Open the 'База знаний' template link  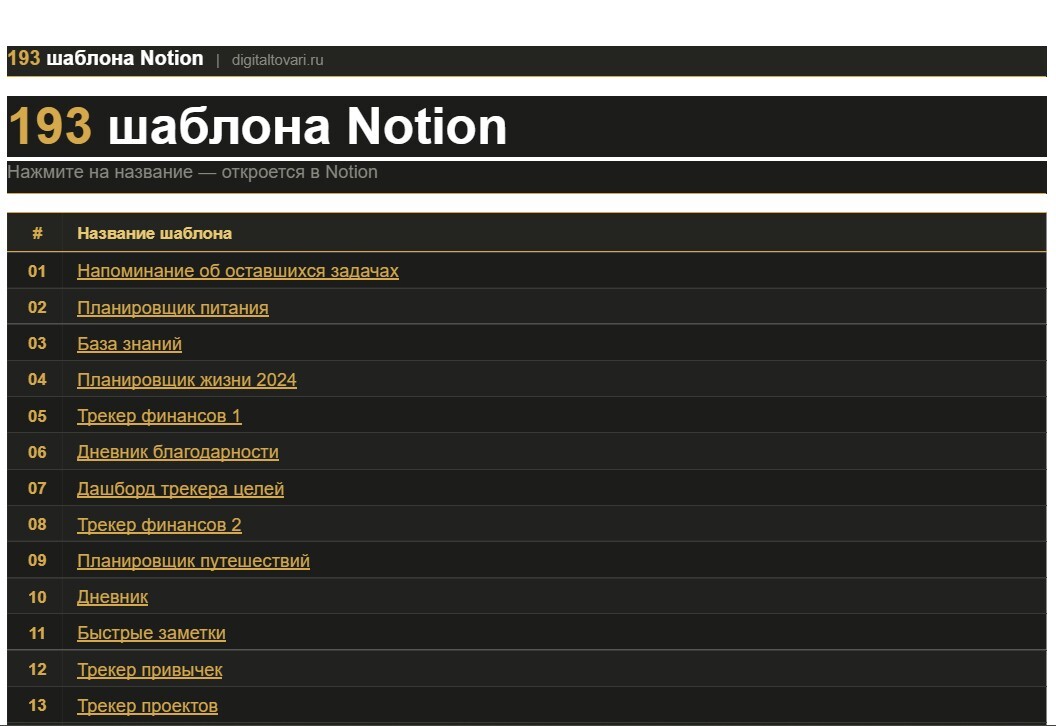(129, 343)
